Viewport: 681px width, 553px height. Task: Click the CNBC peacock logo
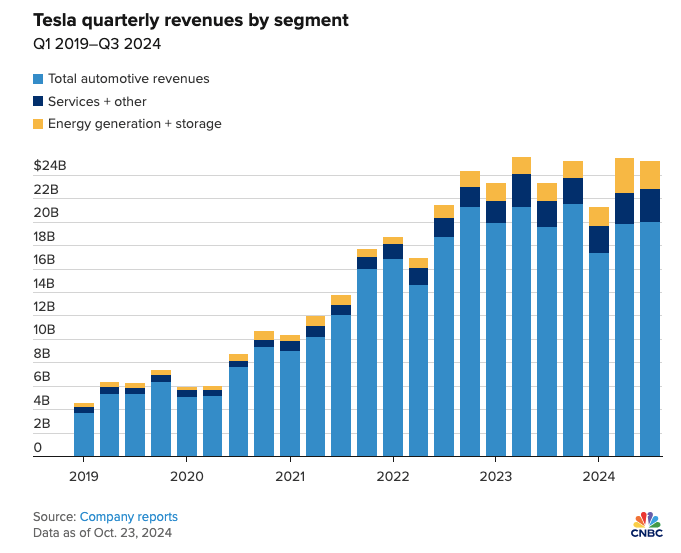647,524
